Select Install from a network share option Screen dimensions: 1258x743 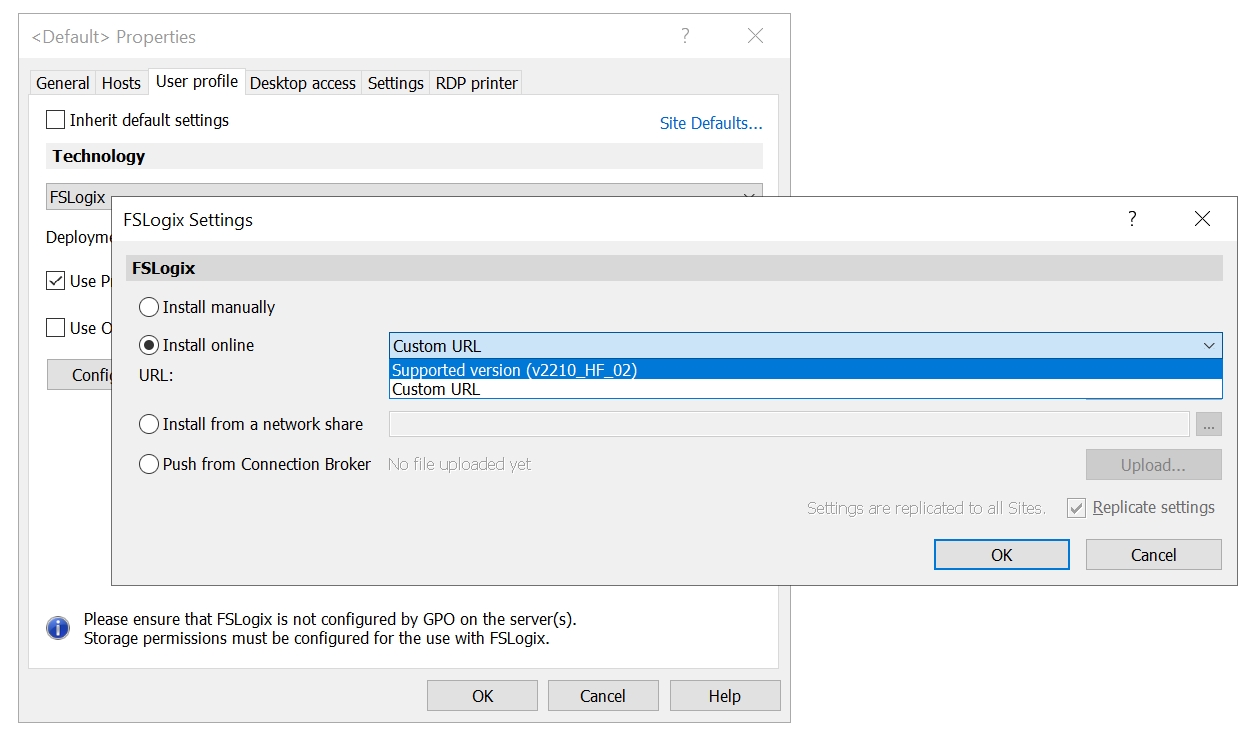click(149, 424)
